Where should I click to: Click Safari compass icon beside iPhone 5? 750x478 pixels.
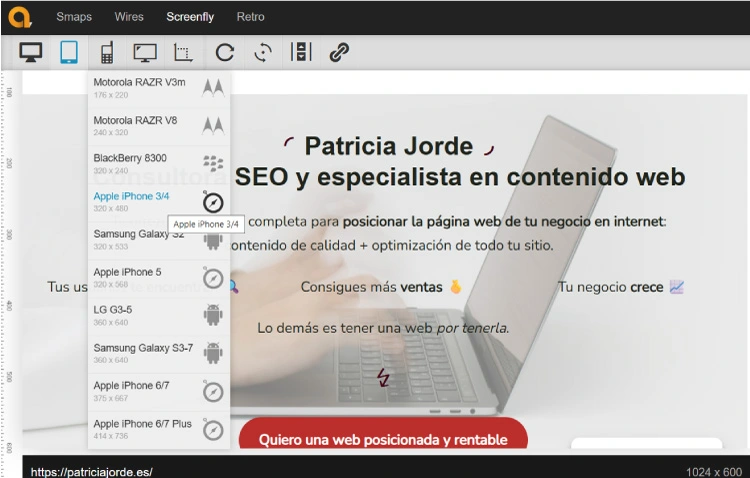point(213,278)
